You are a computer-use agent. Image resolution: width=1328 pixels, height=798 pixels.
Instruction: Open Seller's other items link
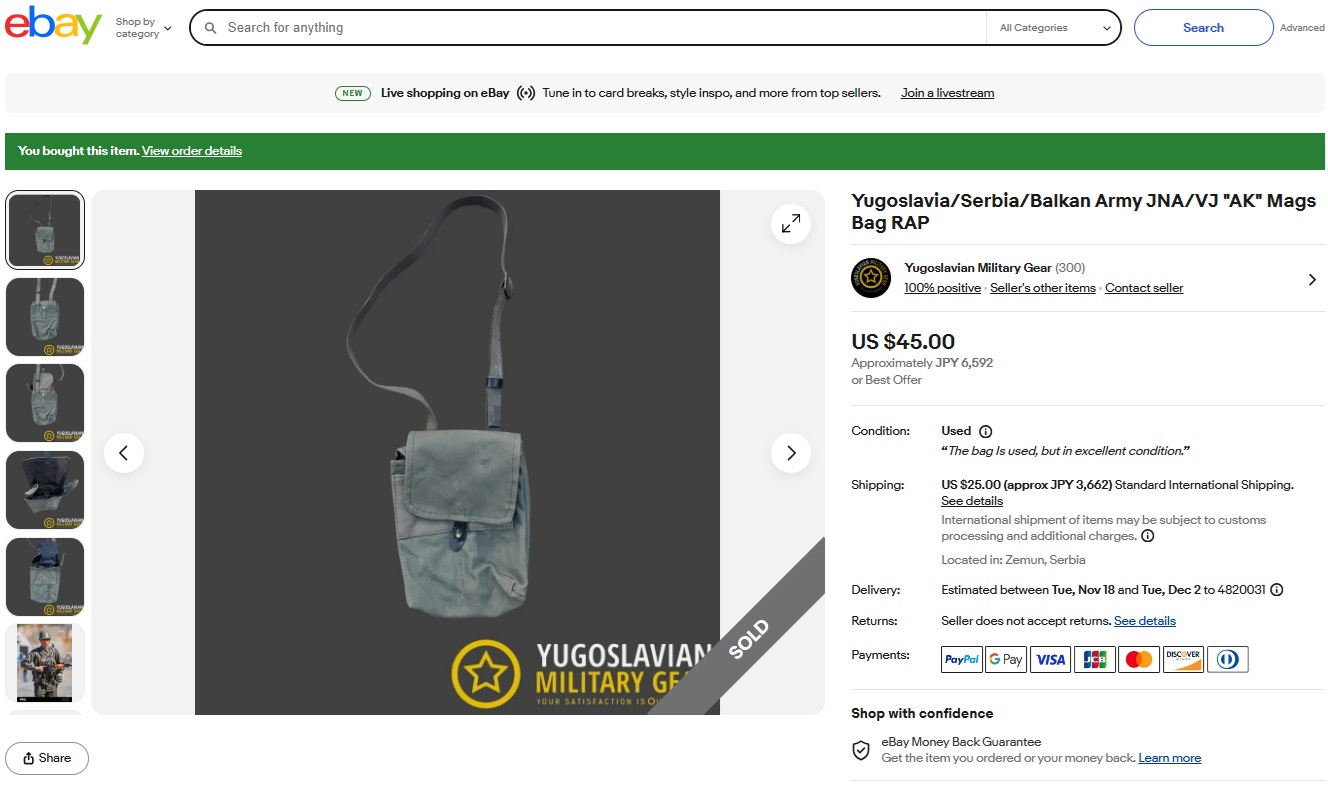pos(1043,288)
